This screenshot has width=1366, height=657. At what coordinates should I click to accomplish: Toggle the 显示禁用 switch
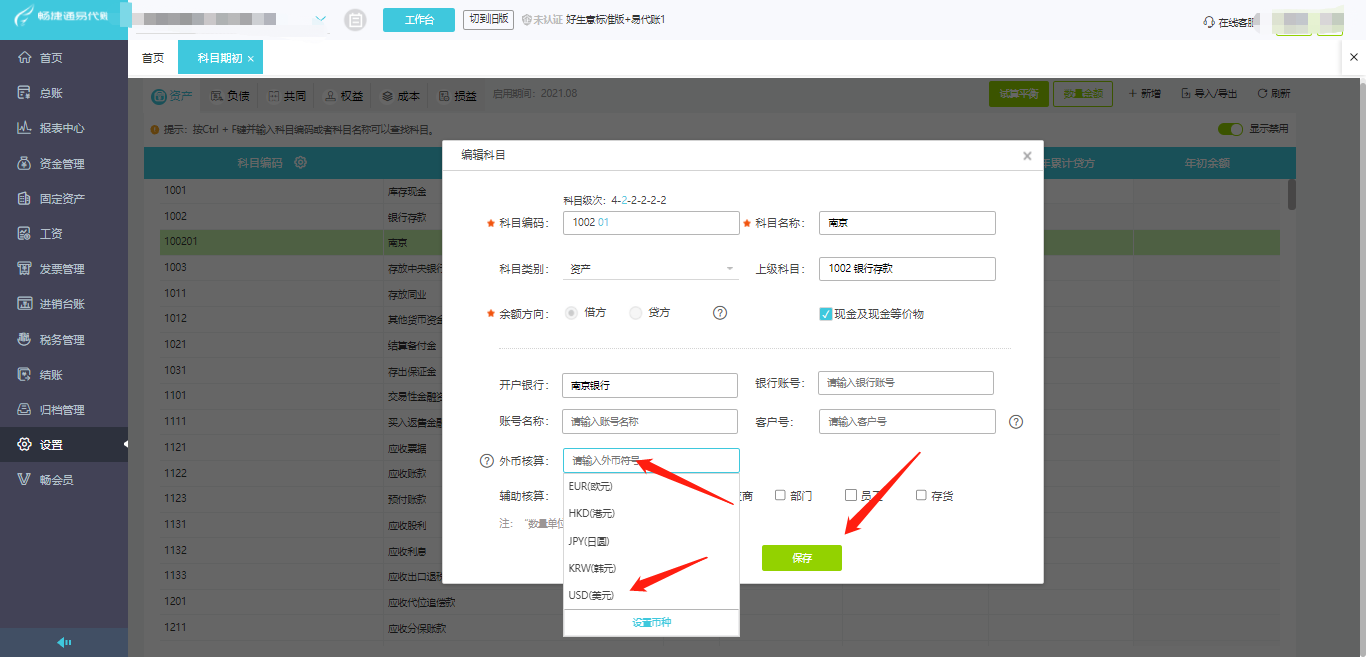click(x=1230, y=129)
